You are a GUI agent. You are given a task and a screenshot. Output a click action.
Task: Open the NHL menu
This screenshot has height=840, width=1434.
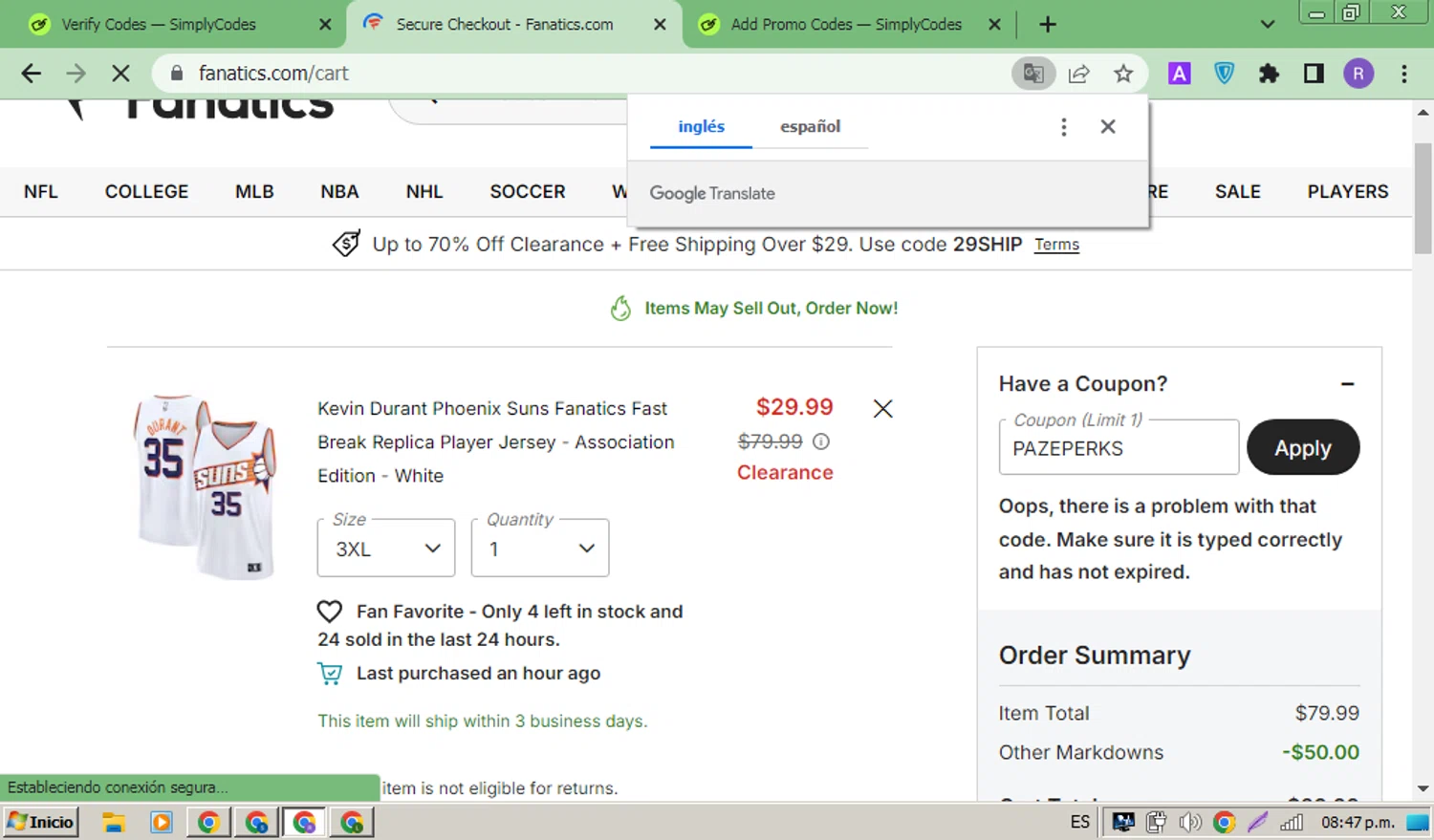point(424,192)
